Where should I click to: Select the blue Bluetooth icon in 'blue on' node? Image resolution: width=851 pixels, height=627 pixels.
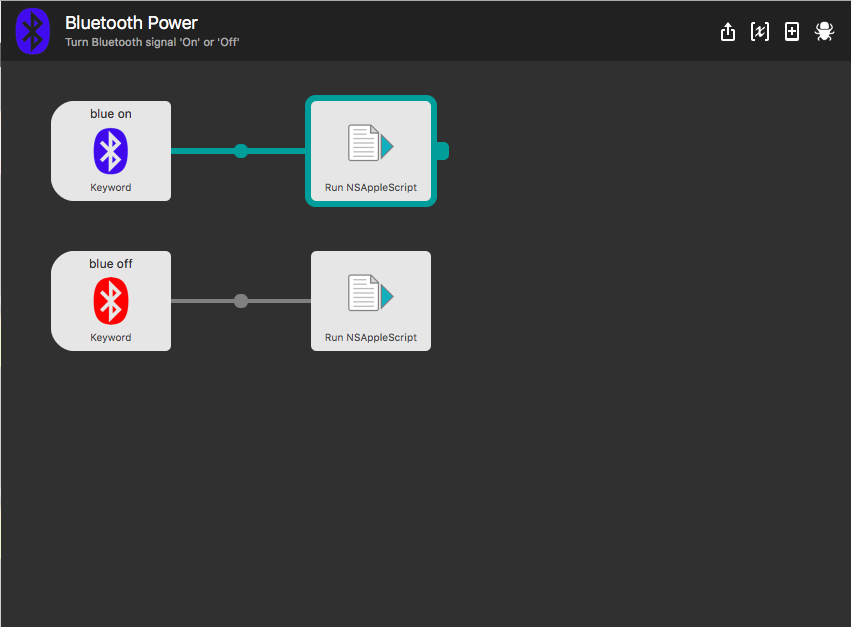(x=111, y=151)
